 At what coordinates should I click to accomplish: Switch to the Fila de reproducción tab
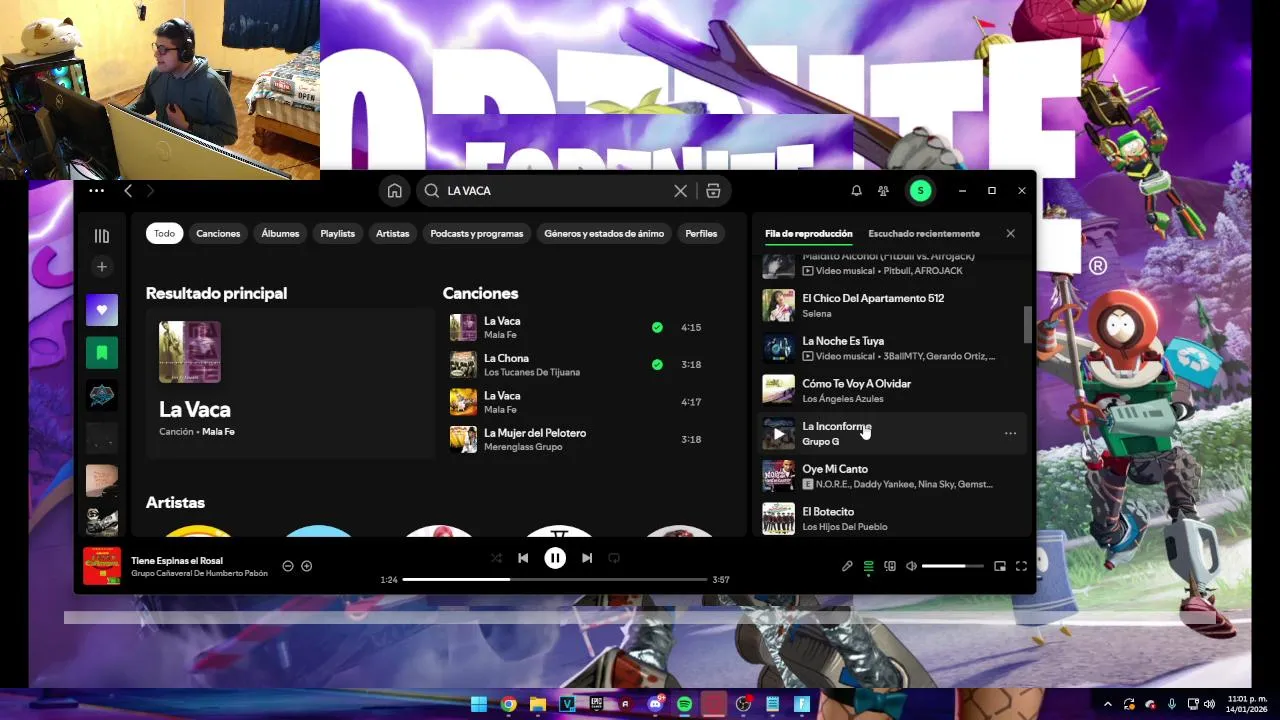coord(809,234)
